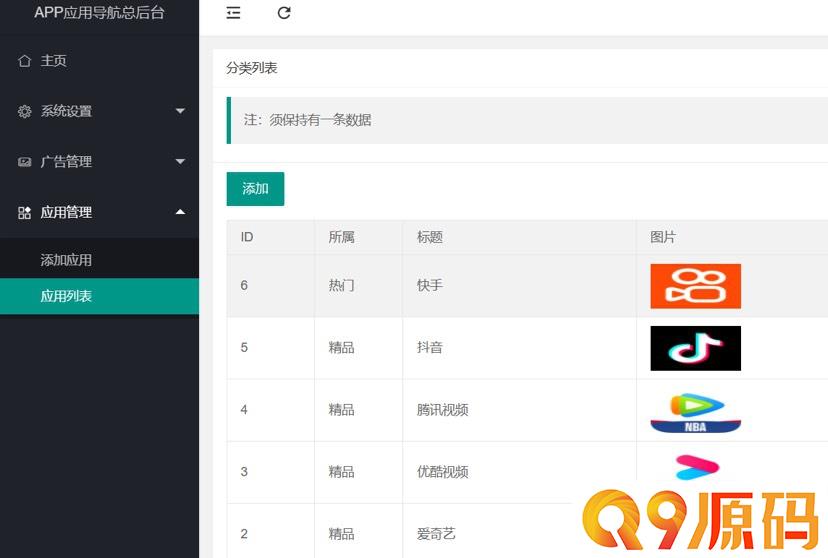Click the 分类列表 panel title

tap(252, 68)
